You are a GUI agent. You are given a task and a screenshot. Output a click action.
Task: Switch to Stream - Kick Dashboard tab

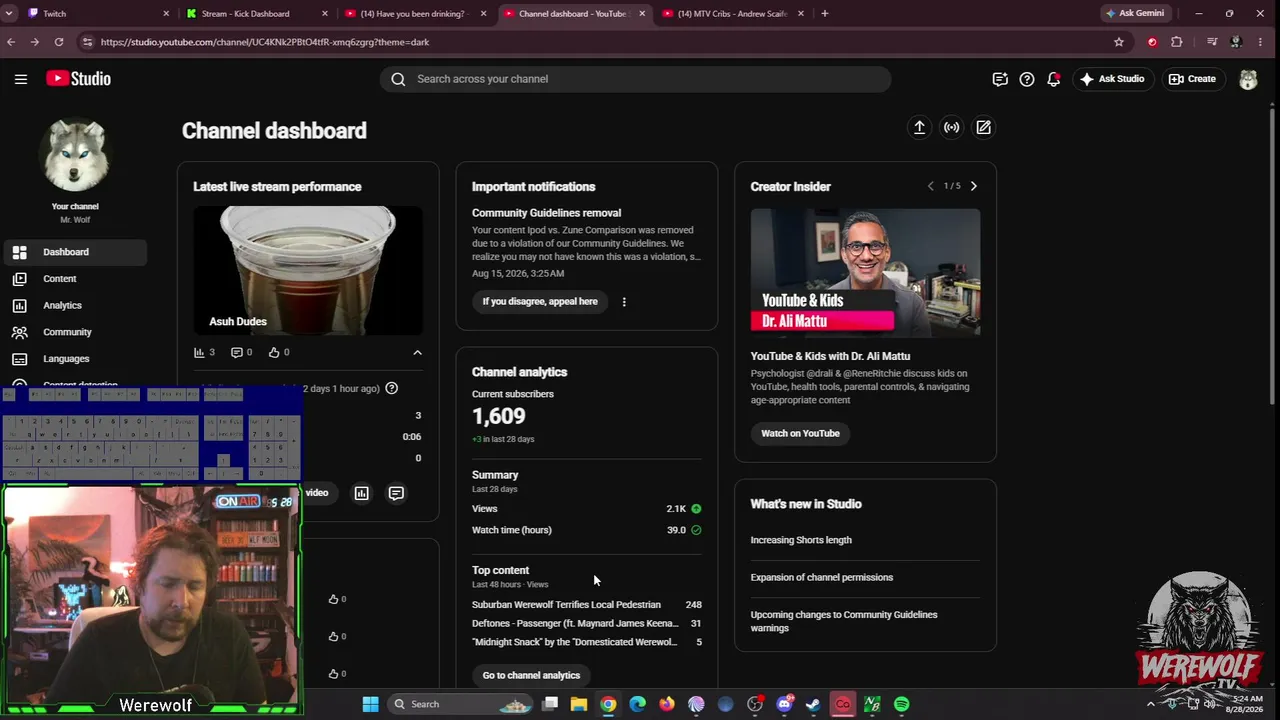coord(257,13)
